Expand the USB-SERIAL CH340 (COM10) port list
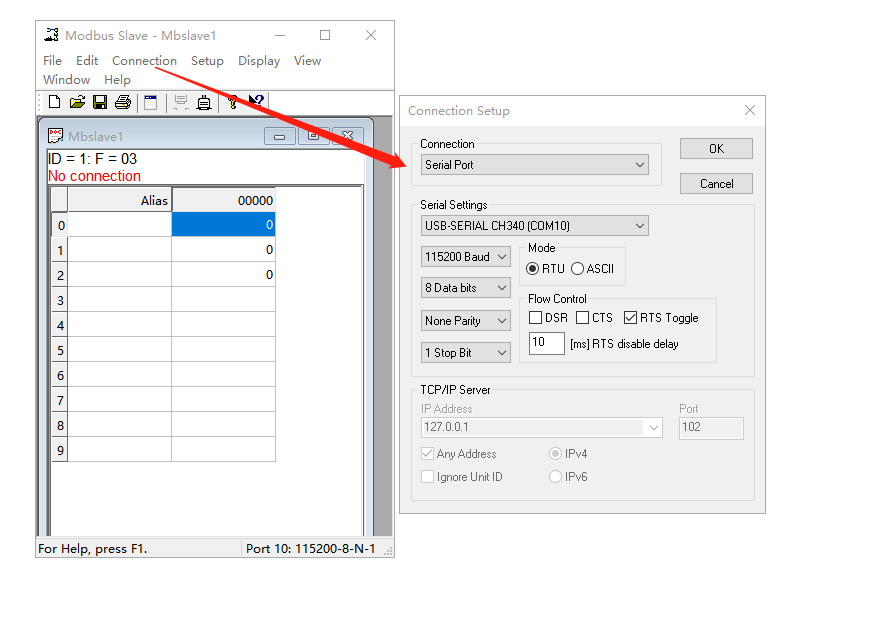 tap(535, 226)
